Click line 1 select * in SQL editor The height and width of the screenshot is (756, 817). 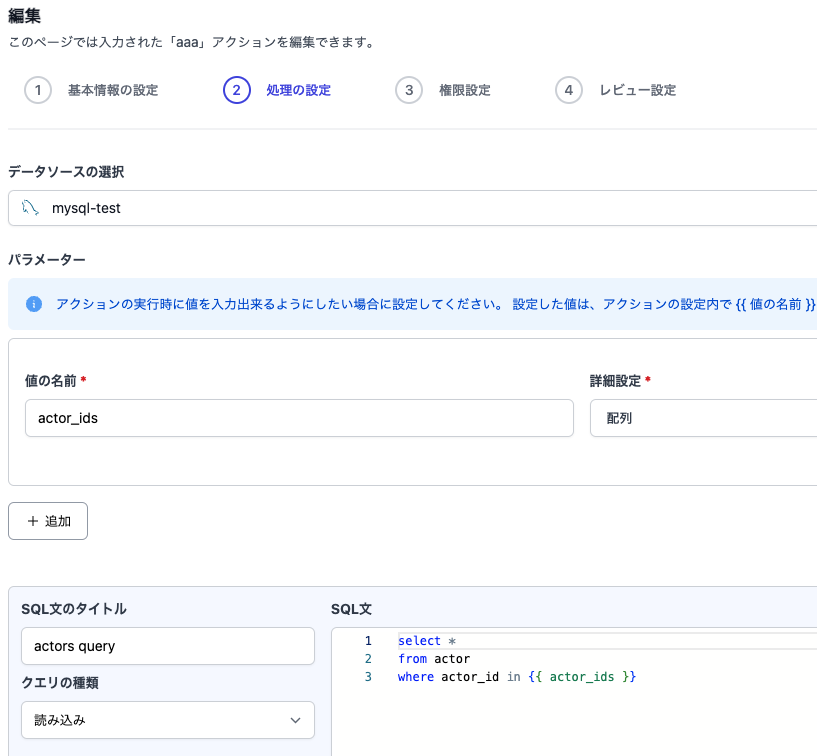tap(427, 641)
